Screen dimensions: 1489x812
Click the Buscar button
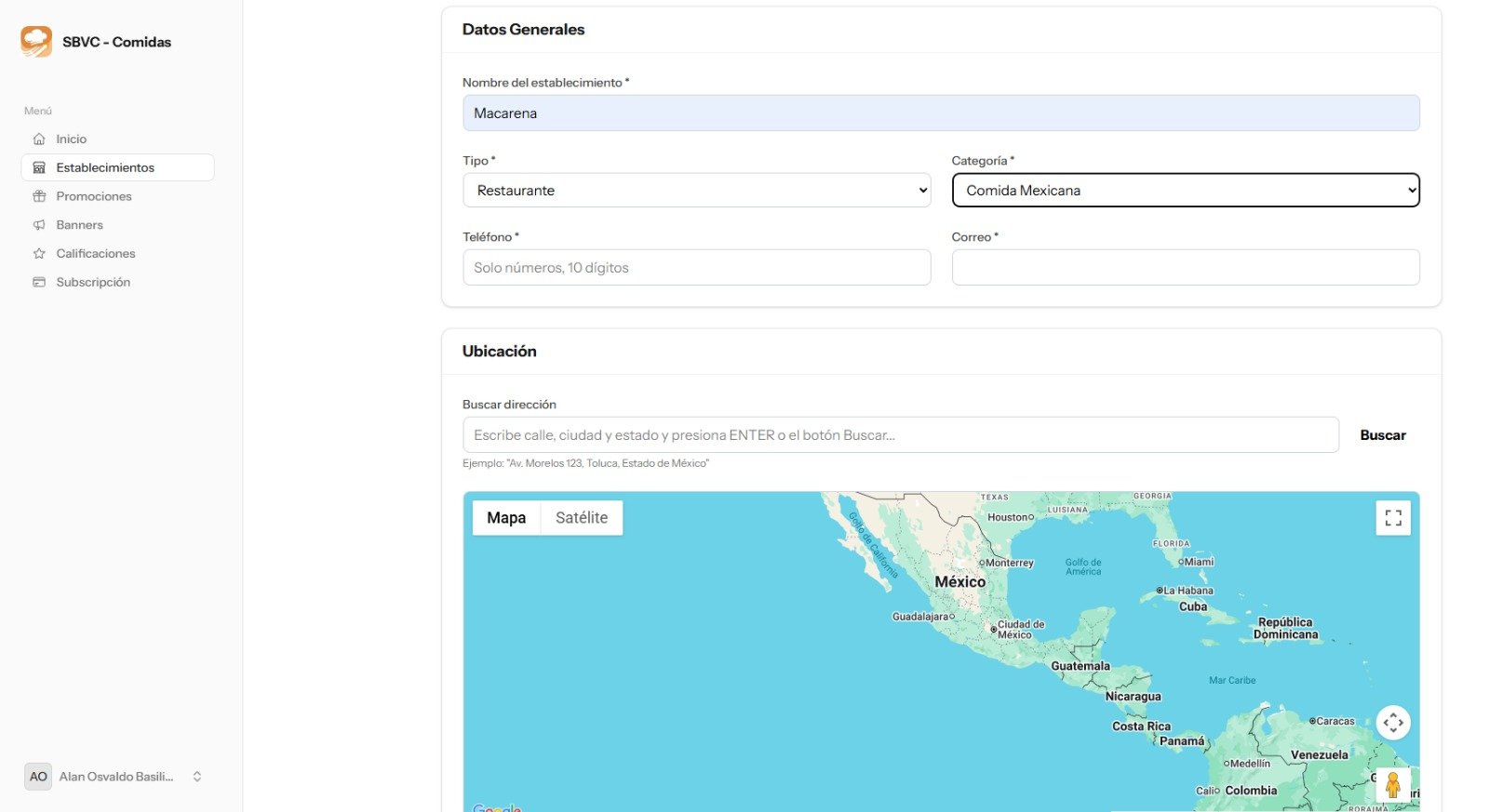click(x=1383, y=435)
